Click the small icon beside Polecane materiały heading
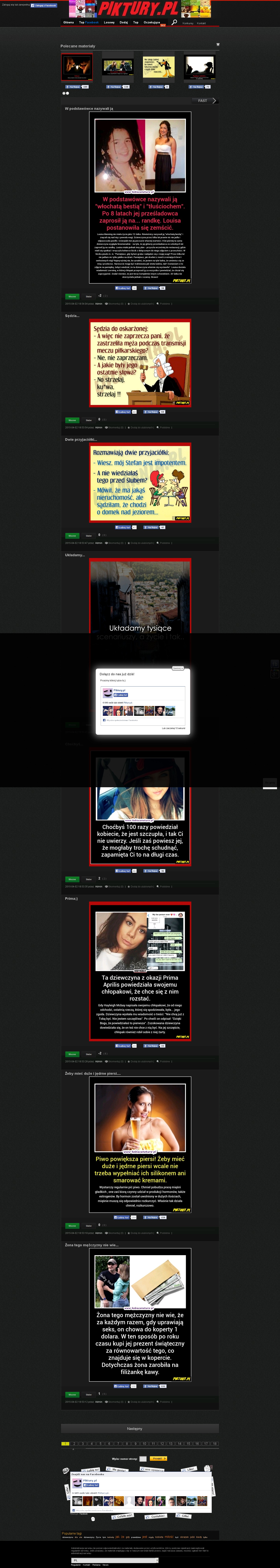 (x=218, y=44)
